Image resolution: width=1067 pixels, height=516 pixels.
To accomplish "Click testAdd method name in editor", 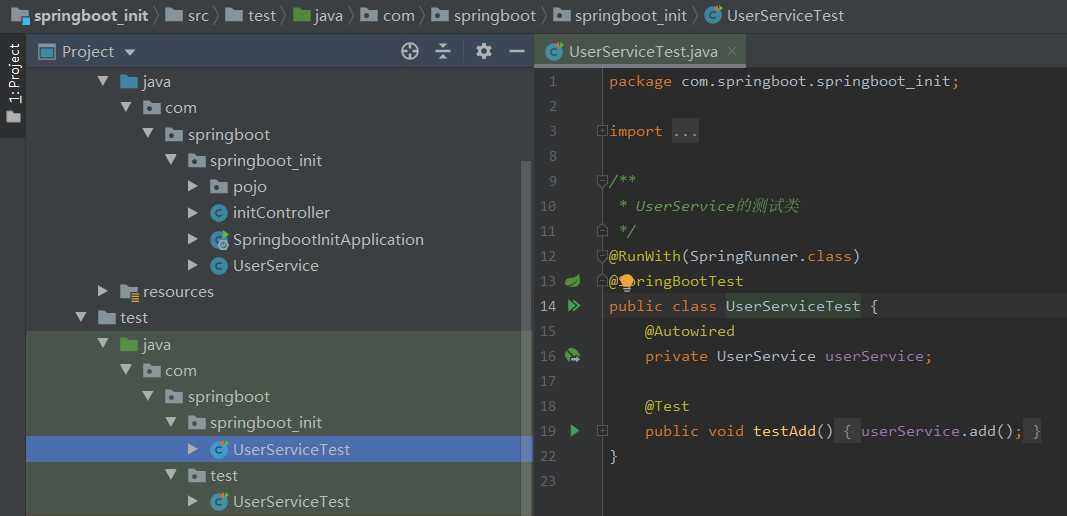I will pyautogui.click(x=784, y=431).
